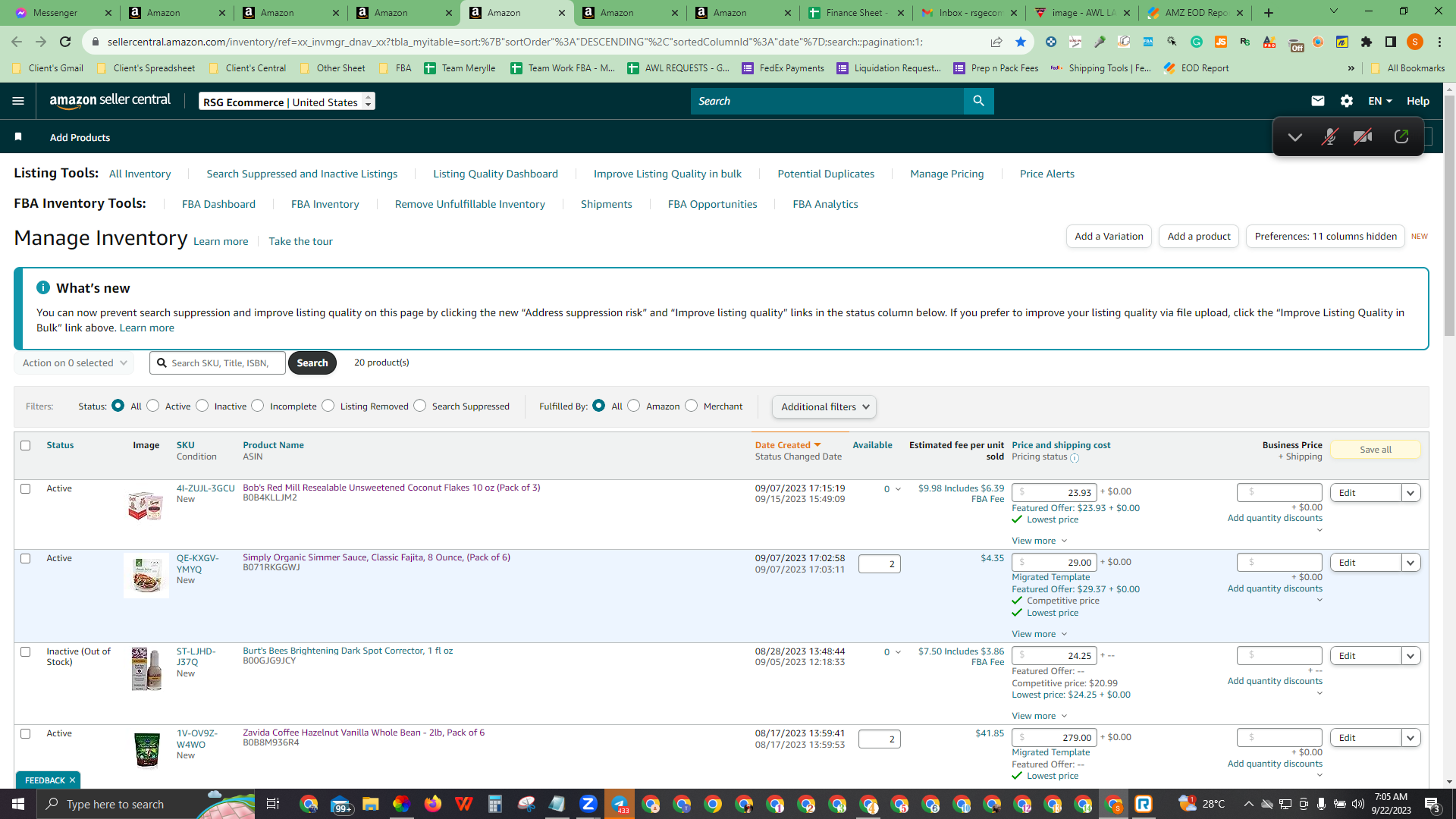The height and width of the screenshot is (819, 1456).
Task: Click Add a product button
Action: 1199,237
